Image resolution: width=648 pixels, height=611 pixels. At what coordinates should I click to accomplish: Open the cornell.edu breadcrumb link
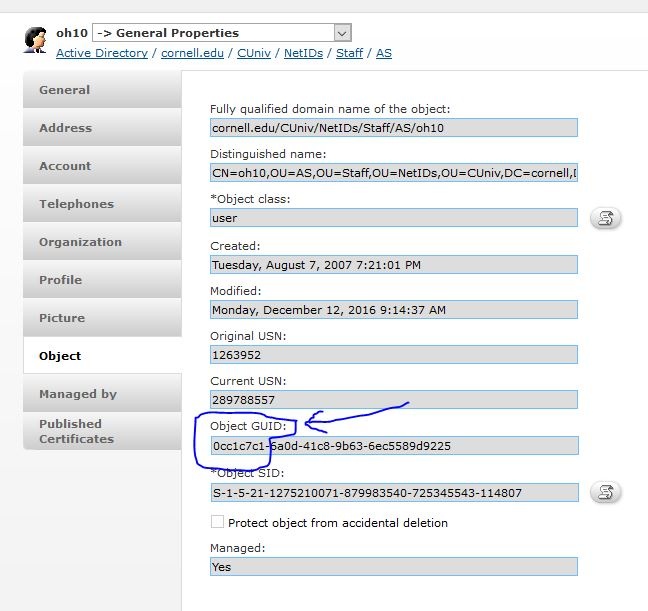click(193, 53)
